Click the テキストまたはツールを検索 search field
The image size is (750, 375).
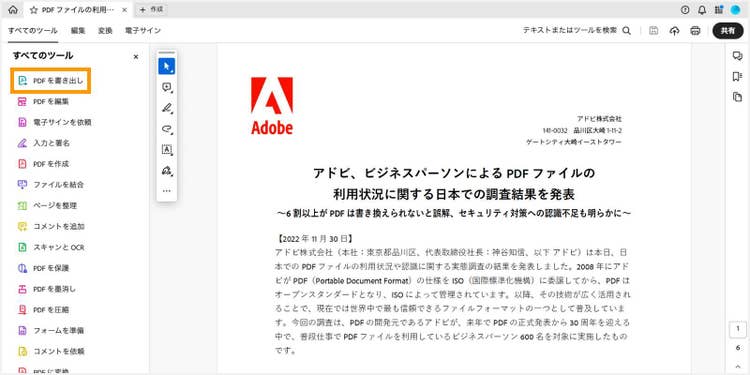tap(577, 31)
